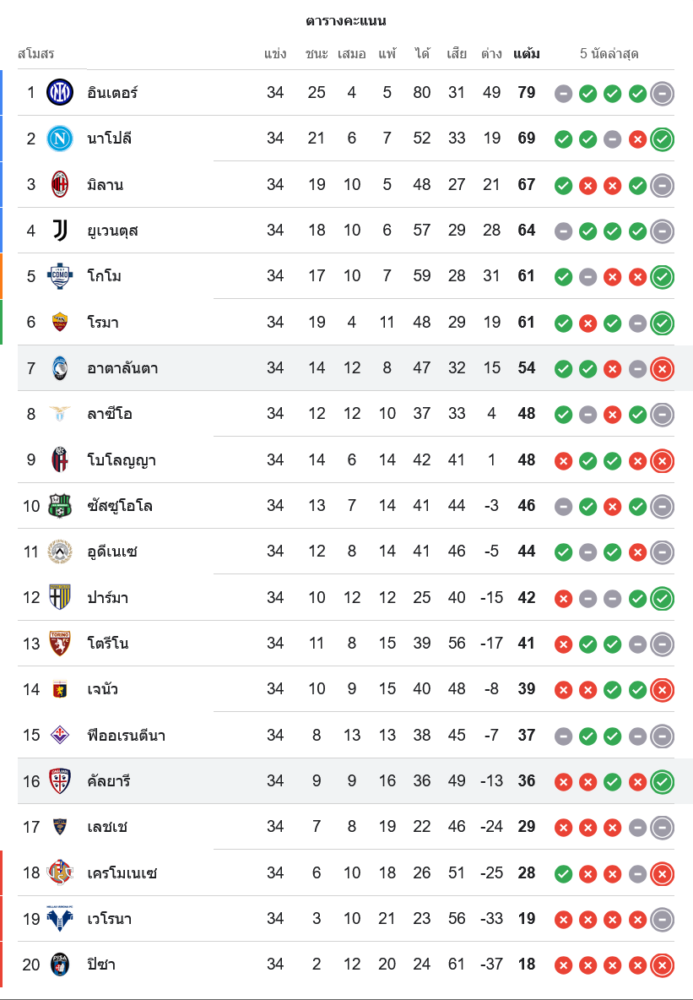The height and width of the screenshot is (1000, 693).
Task: Click the Sassuolo club crest icon
Action: tap(60, 506)
